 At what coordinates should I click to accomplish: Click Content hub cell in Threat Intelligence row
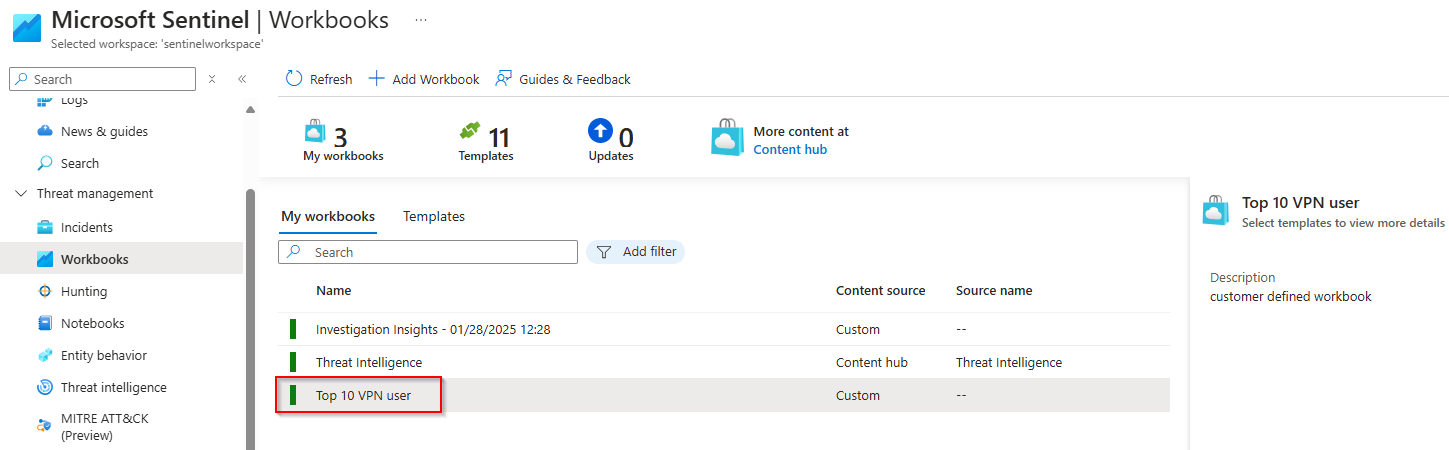(x=872, y=362)
